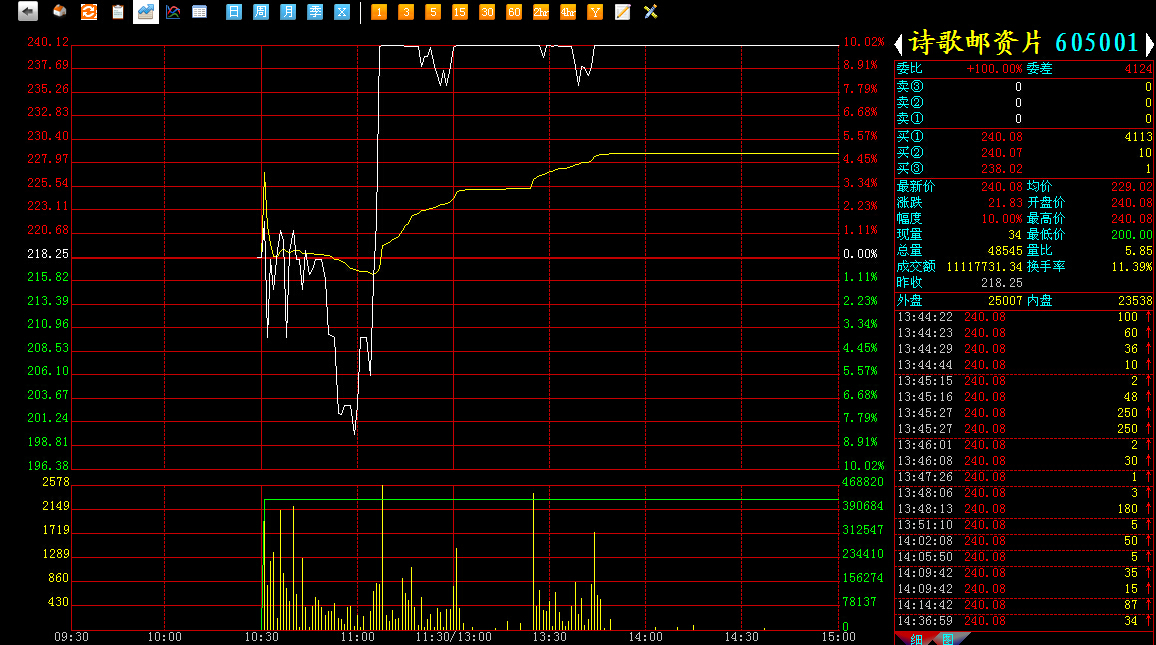Click the 委比 +100.00% value
The height and width of the screenshot is (645, 1156).
coord(994,69)
